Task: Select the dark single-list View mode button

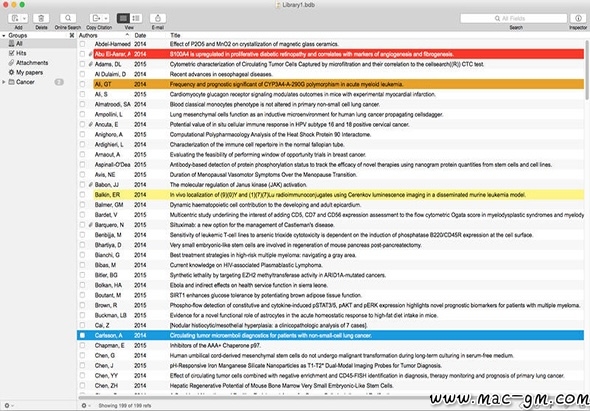Action: [123, 18]
